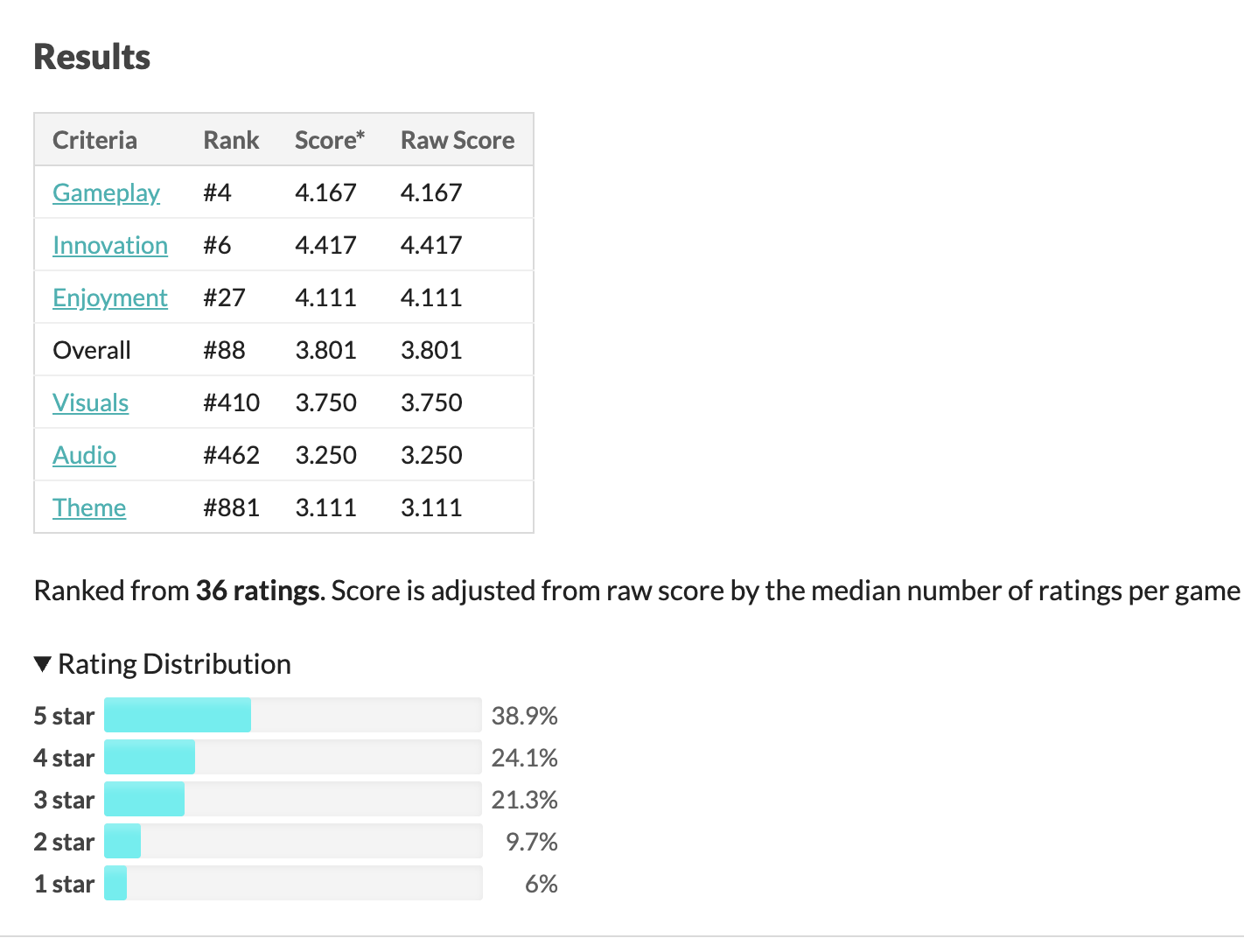Click the bold 36 ratings text
Viewport: 1244px width, 952px height.
[x=257, y=591]
